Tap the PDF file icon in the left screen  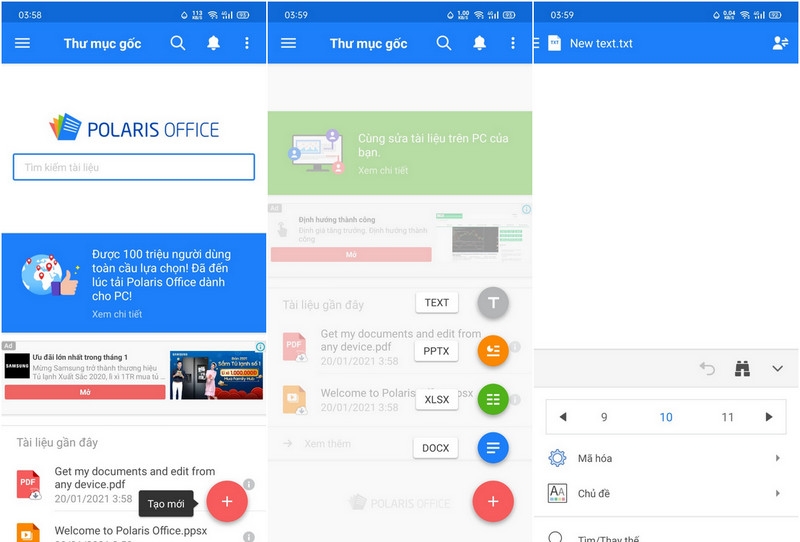pos(29,484)
